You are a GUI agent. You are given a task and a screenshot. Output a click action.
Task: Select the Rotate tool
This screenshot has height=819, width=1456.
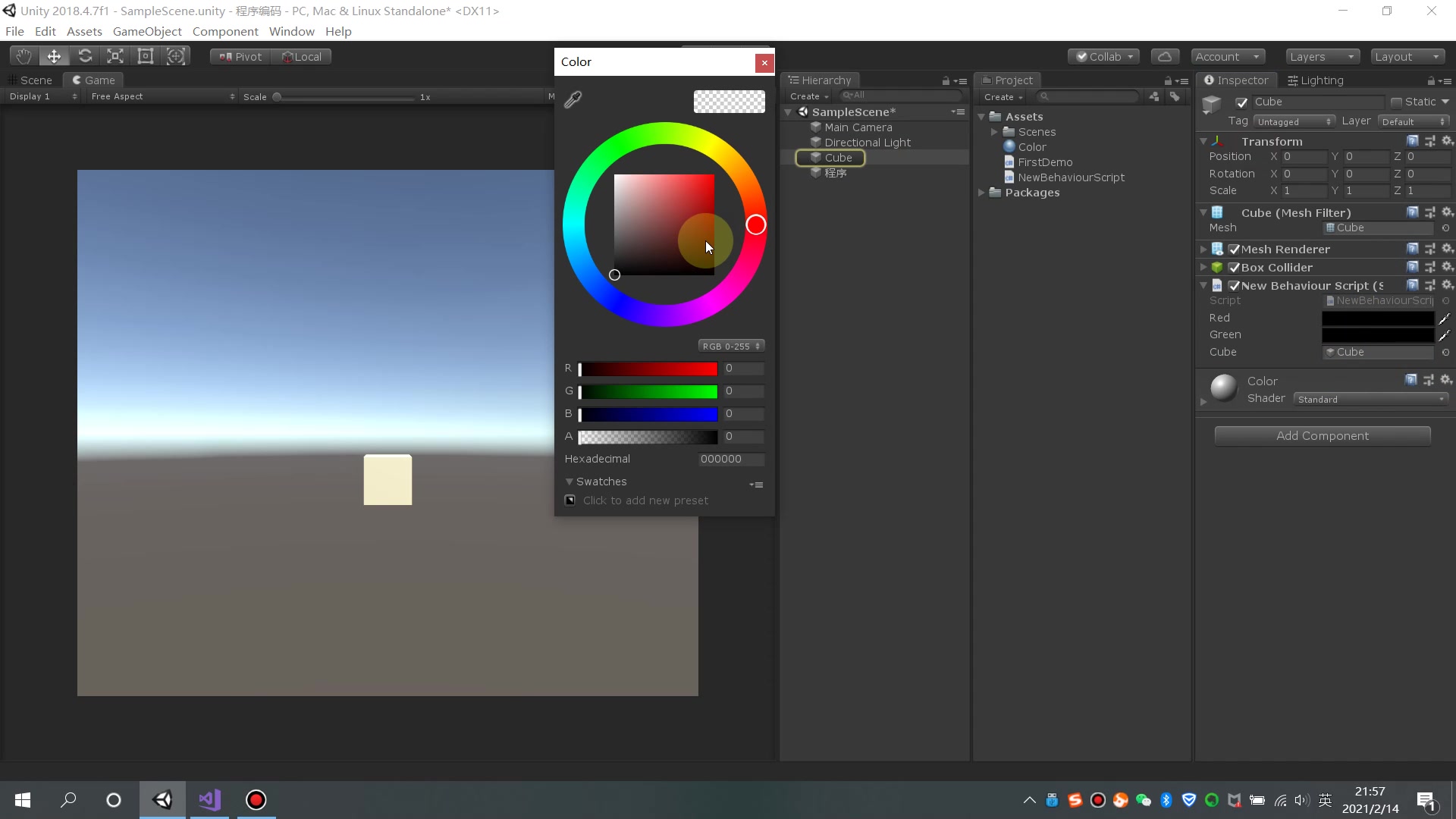click(85, 55)
